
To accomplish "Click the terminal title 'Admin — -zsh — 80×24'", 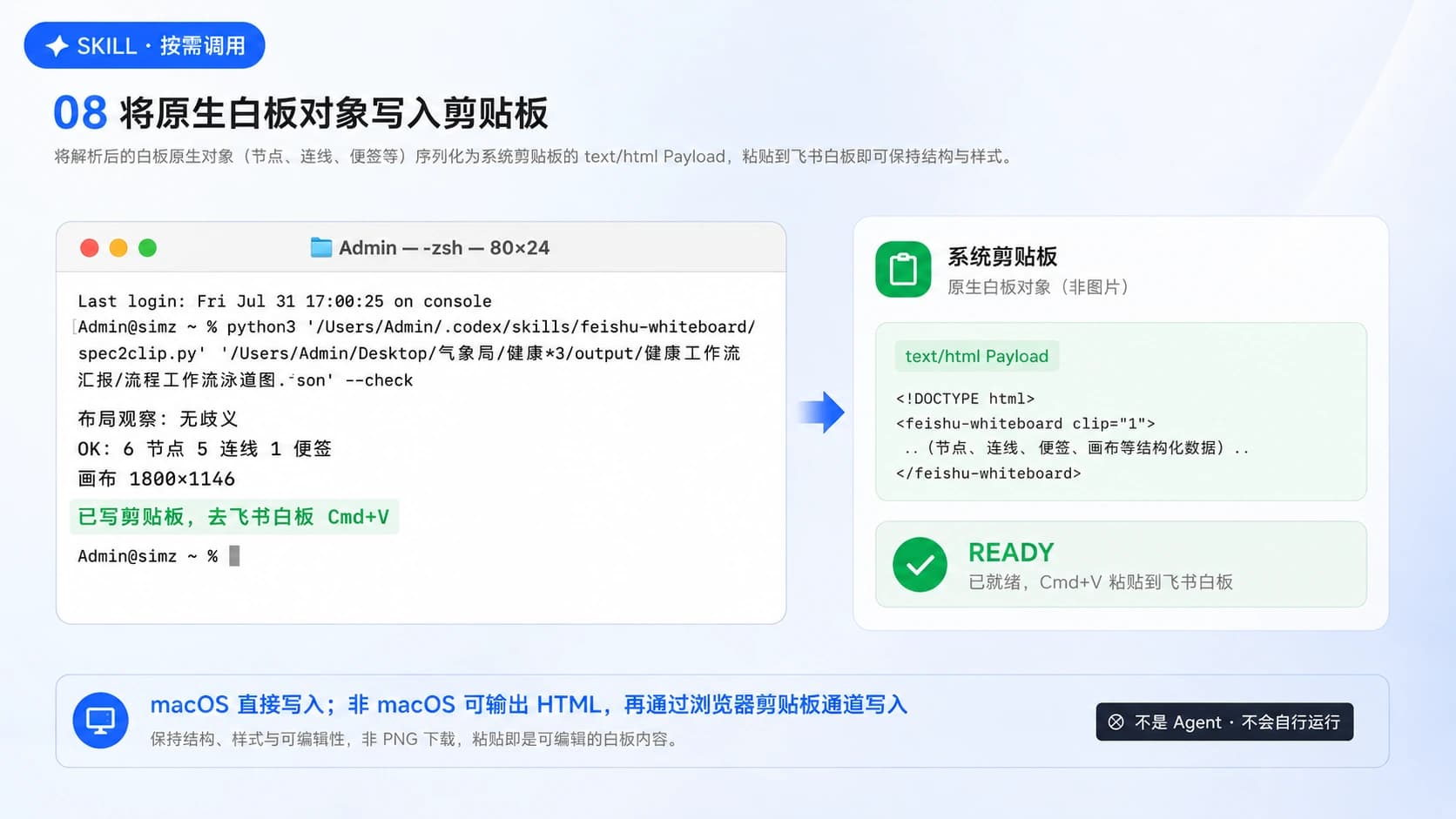I will 444,248.
